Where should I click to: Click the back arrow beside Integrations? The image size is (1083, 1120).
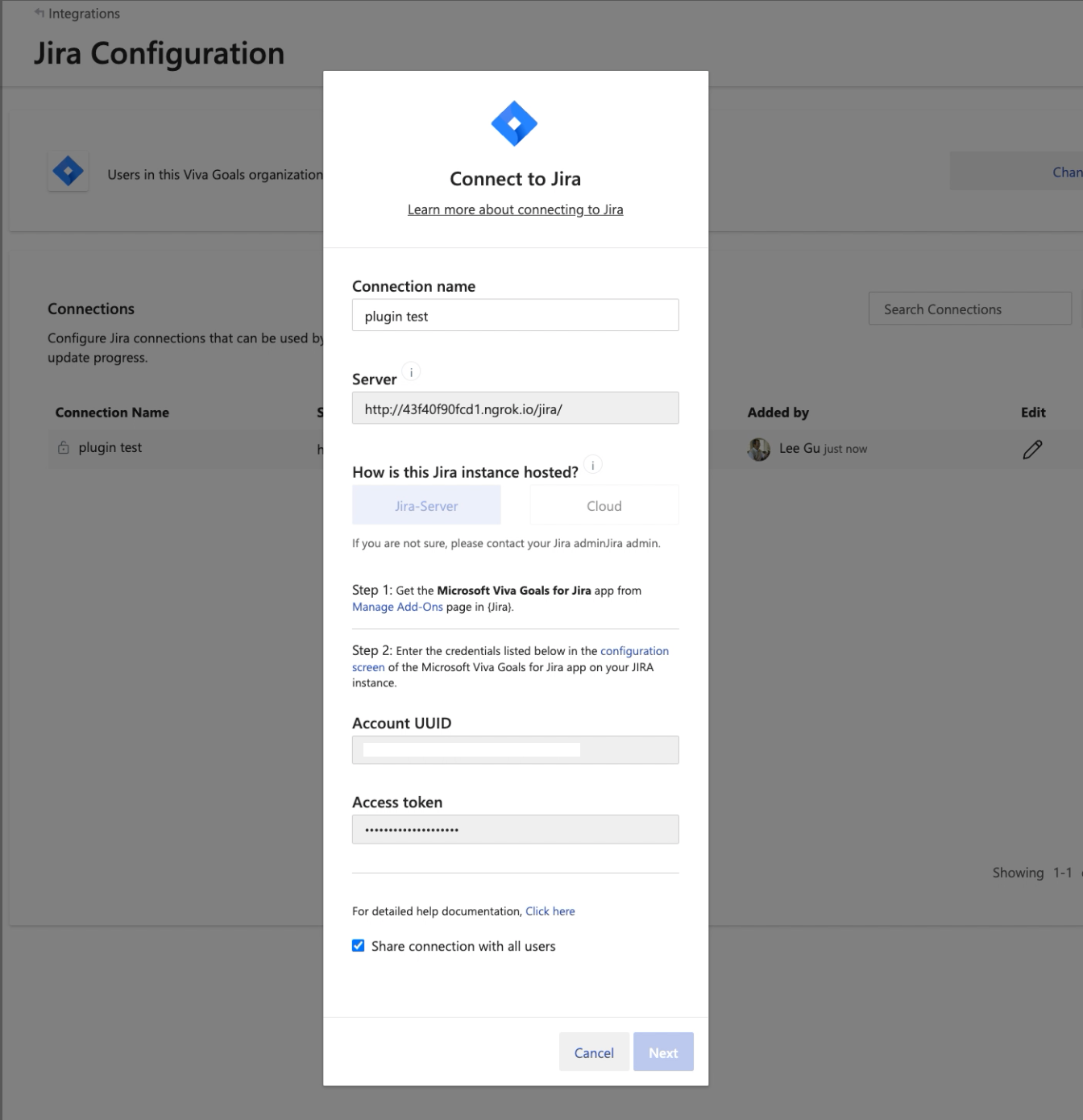[39, 13]
